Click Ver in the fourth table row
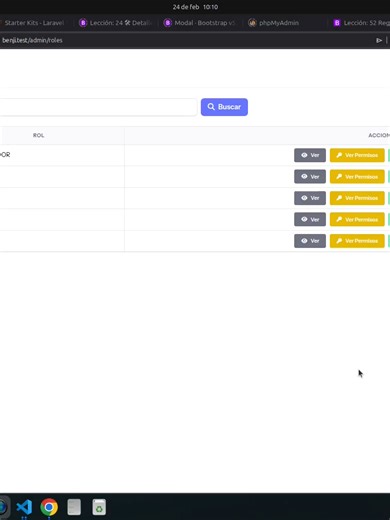 tap(310, 219)
